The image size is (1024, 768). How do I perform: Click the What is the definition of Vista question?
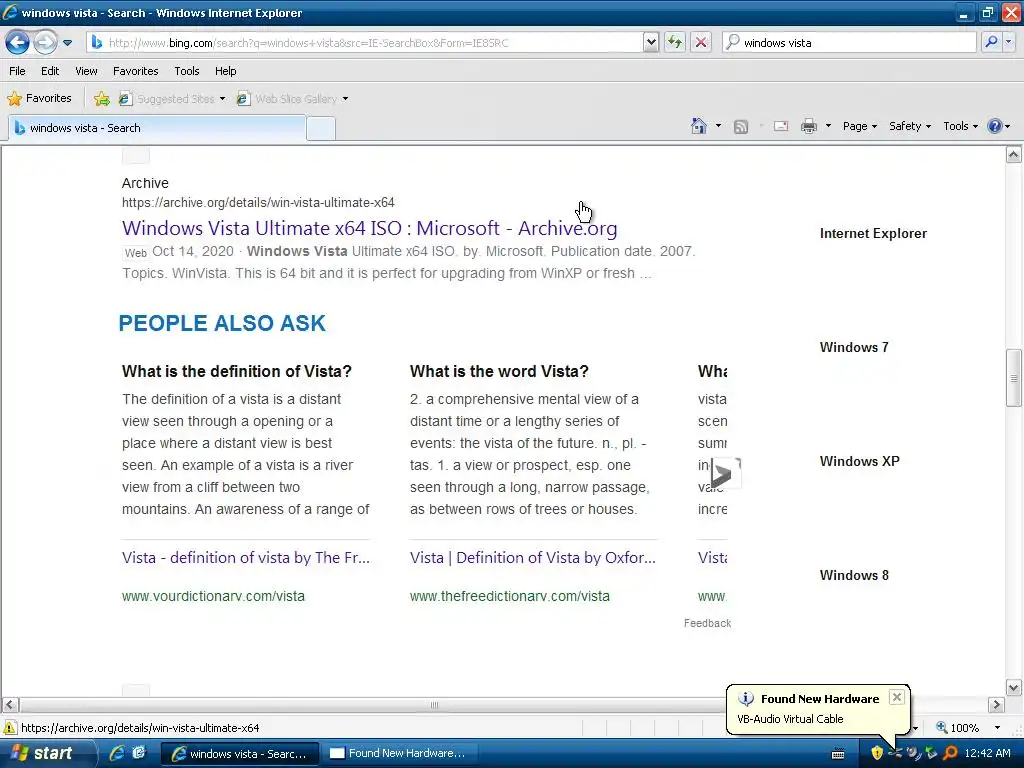(236, 371)
